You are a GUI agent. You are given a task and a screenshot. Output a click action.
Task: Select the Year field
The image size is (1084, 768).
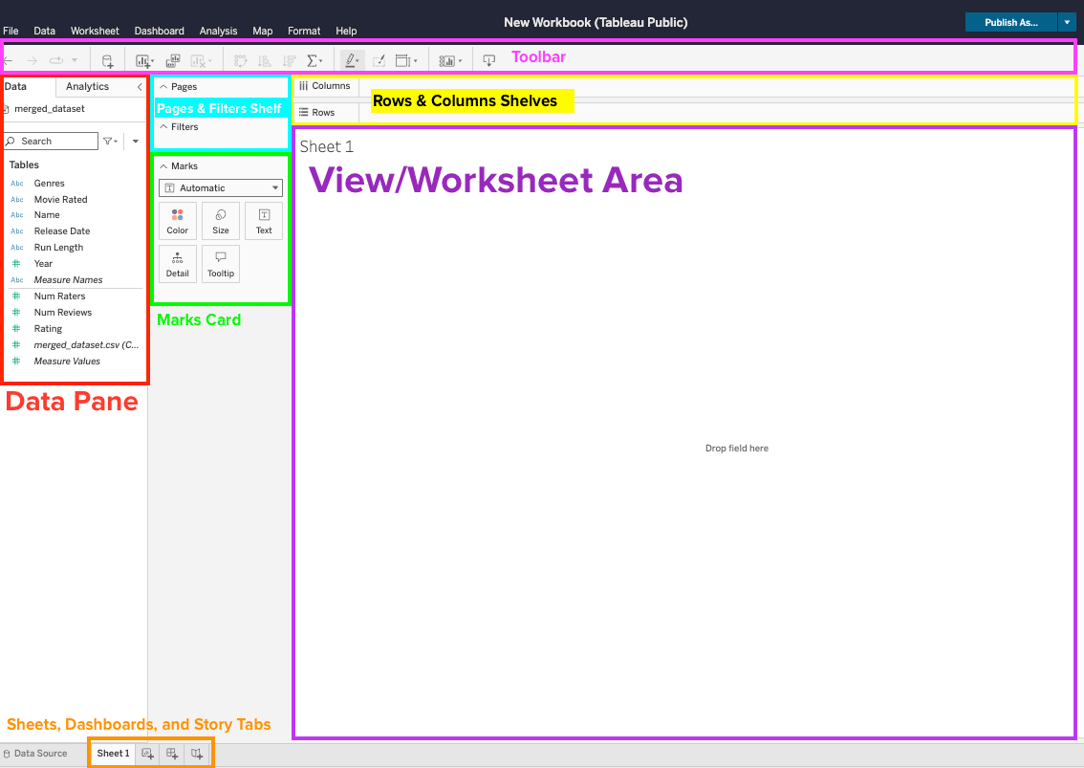click(x=43, y=263)
